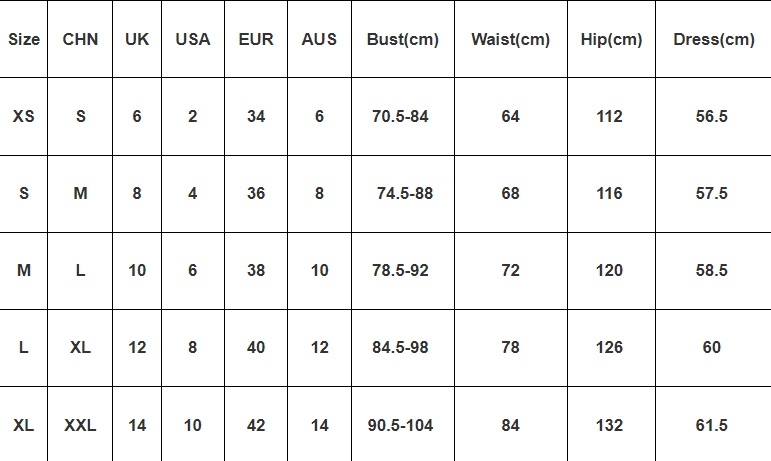
Task: Select the EUR header cell
Action: pyautogui.click(x=256, y=40)
